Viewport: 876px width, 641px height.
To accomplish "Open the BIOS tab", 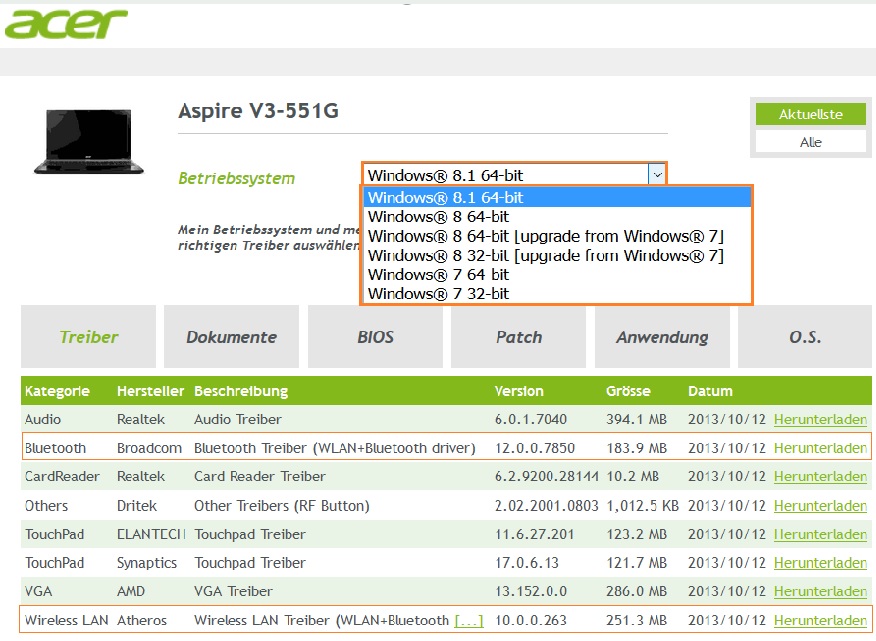I will tap(375, 336).
